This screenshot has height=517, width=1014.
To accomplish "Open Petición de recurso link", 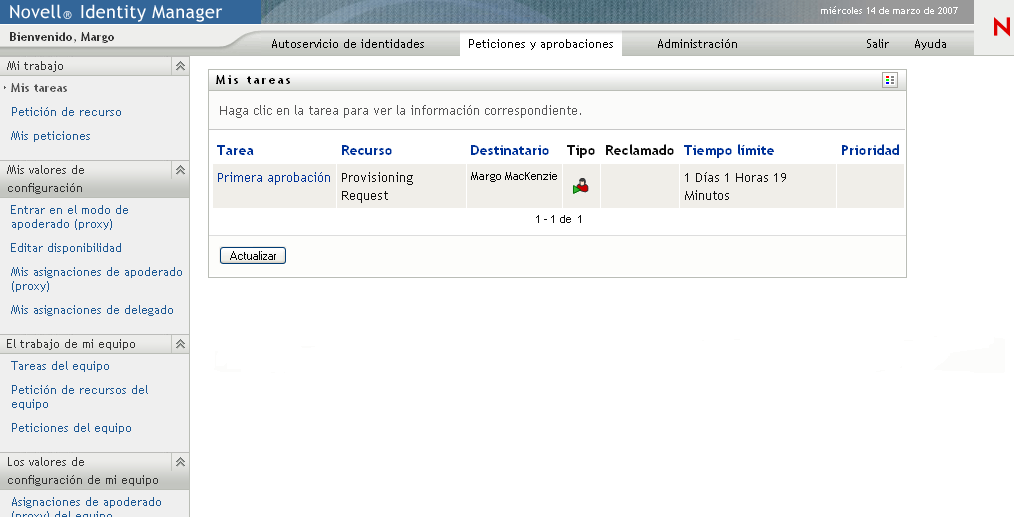I will [x=66, y=112].
